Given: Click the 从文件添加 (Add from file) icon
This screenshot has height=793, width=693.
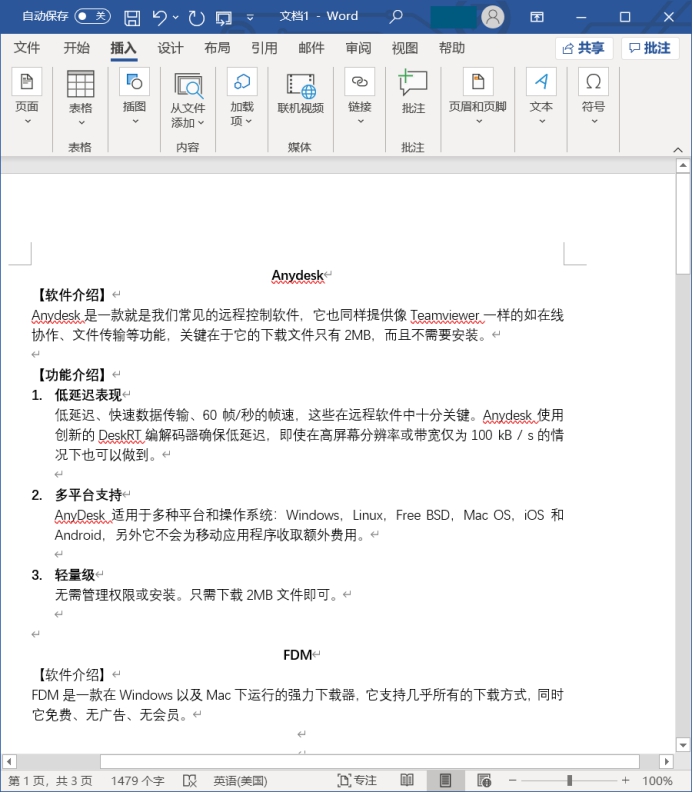Looking at the screenshot, I should pyautogui.click(x=188, y=84).
